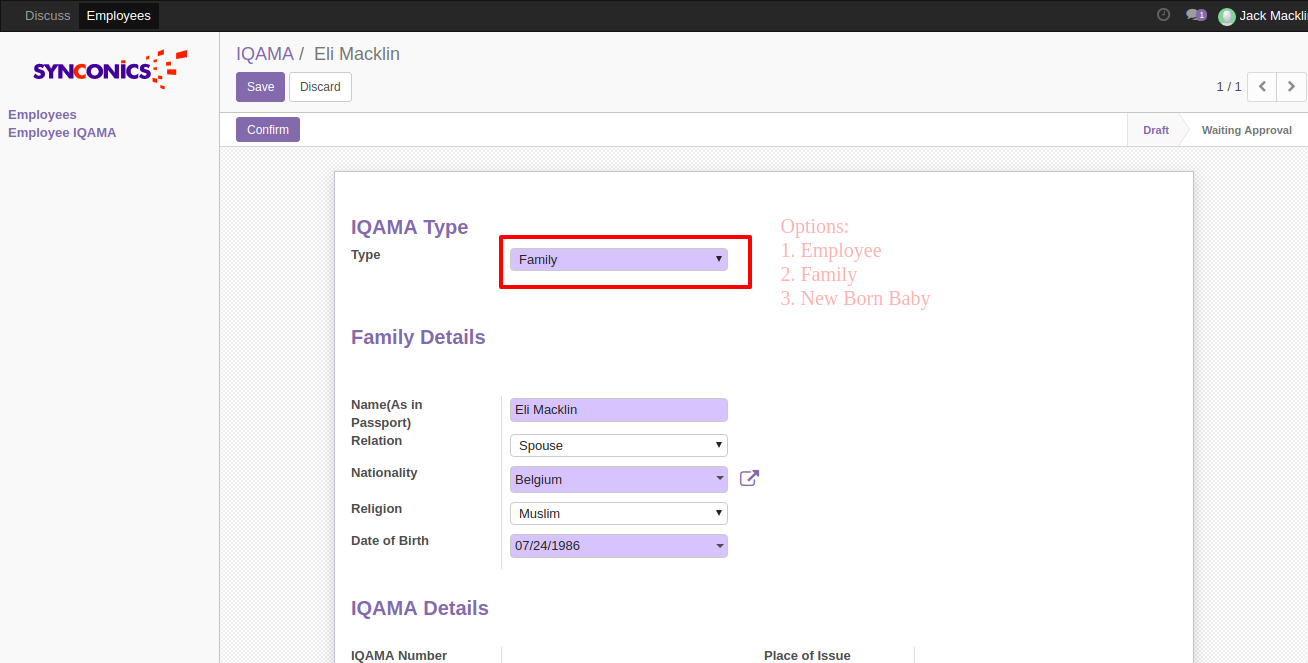Image resolution: width=1308 pixels, height=663 pixels.
Task: Open the Date of Birth picker
Action: (618, 546)
